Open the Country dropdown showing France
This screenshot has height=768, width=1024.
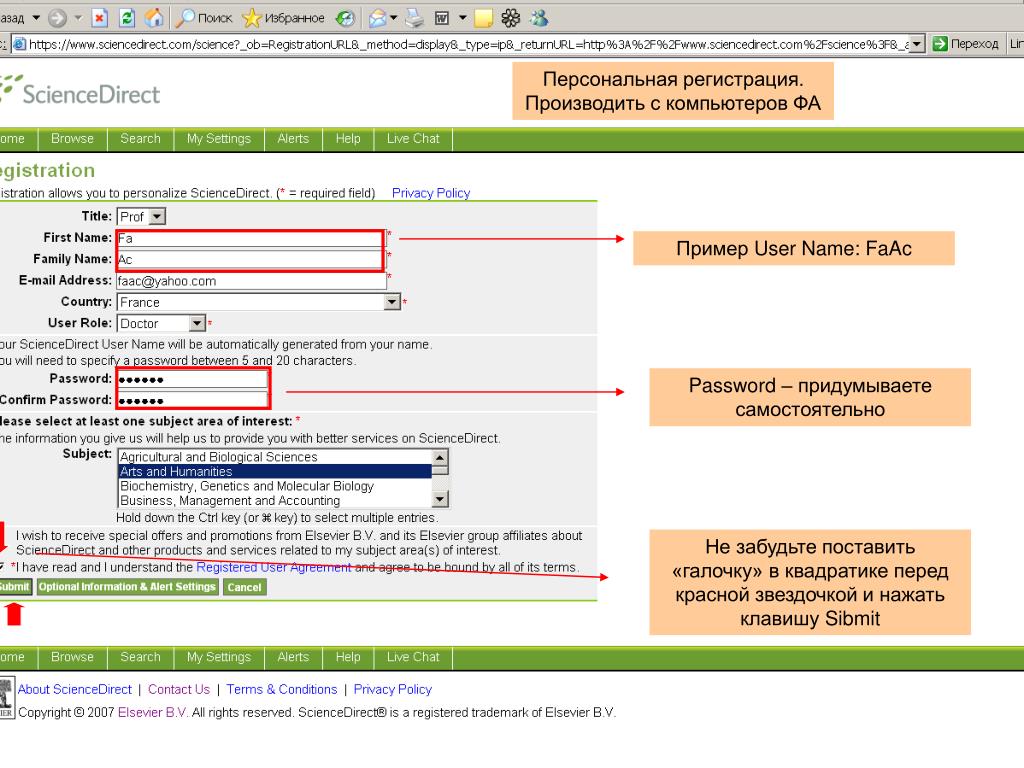click(x=259, y=302)
